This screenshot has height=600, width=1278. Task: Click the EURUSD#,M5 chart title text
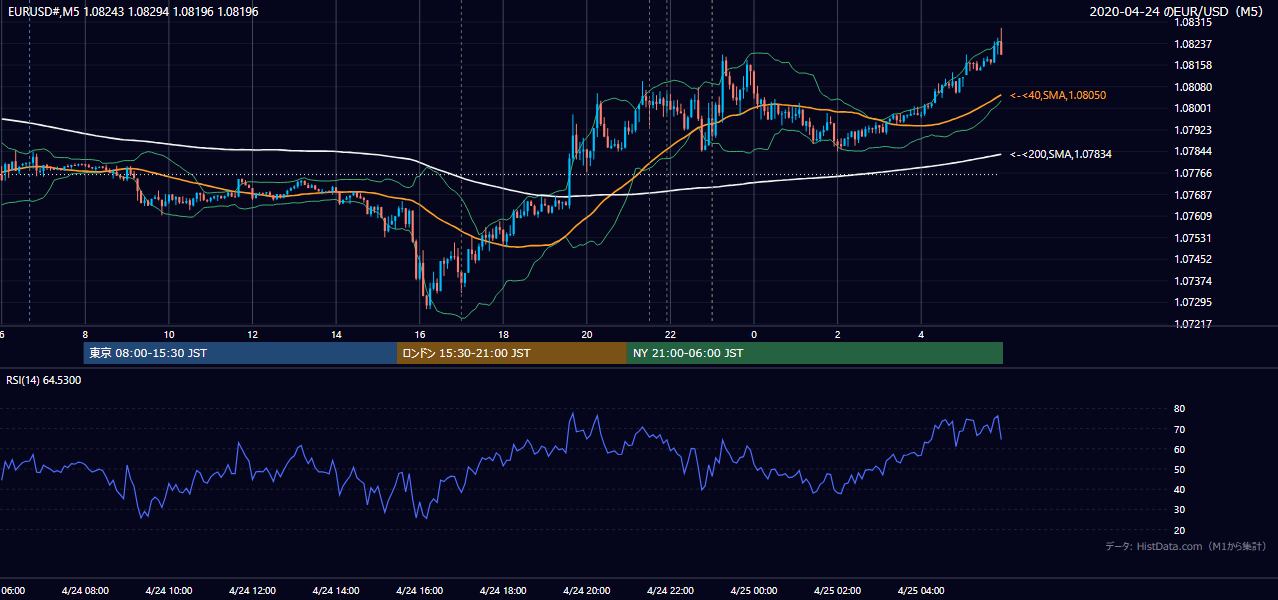pos(134,11)
